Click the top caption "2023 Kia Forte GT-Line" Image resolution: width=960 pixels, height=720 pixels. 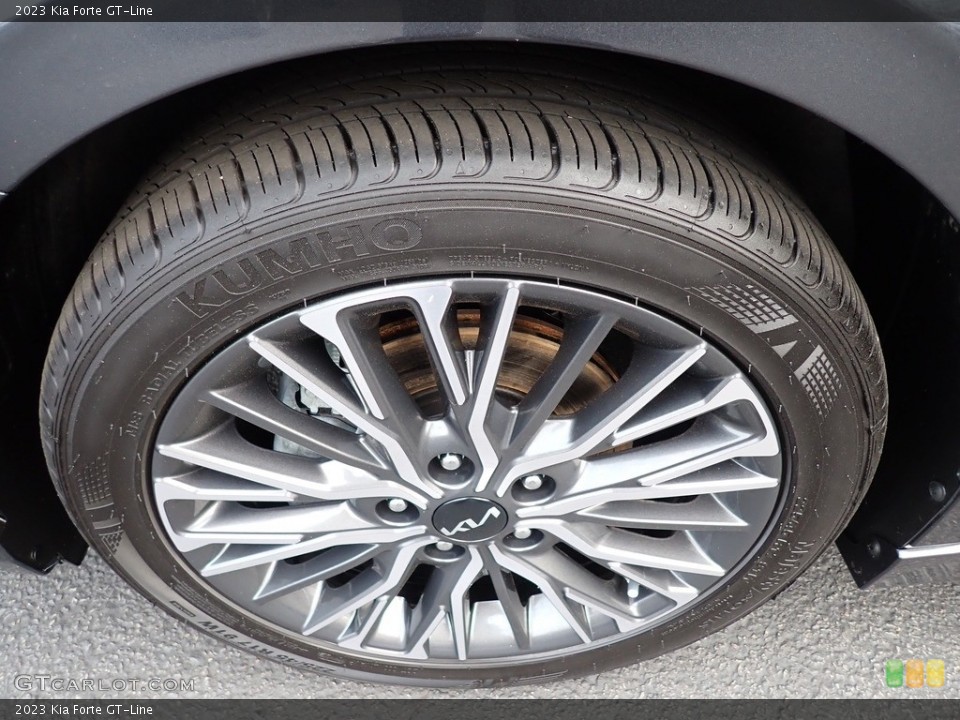click(x=84, y=10)
